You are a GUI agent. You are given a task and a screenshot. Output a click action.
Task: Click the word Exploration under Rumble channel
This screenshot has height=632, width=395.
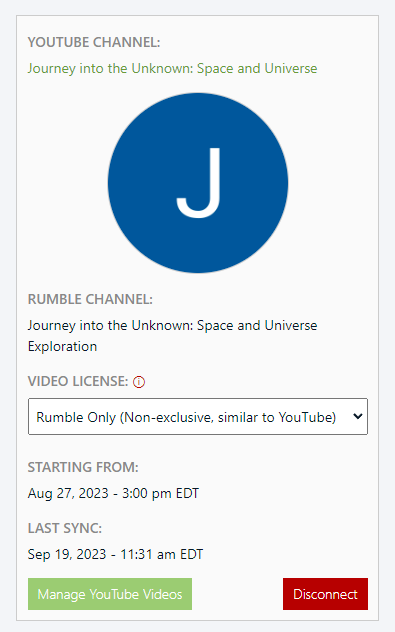(x=62, y=347)
